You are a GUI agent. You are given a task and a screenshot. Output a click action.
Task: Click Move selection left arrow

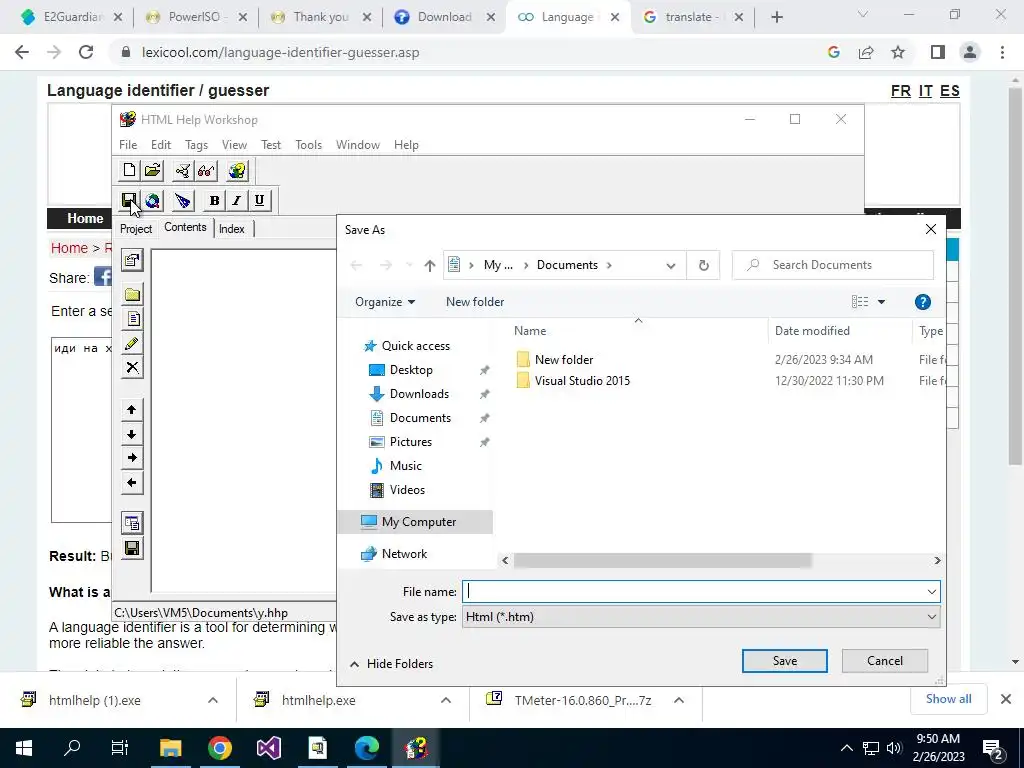(132, 483)
